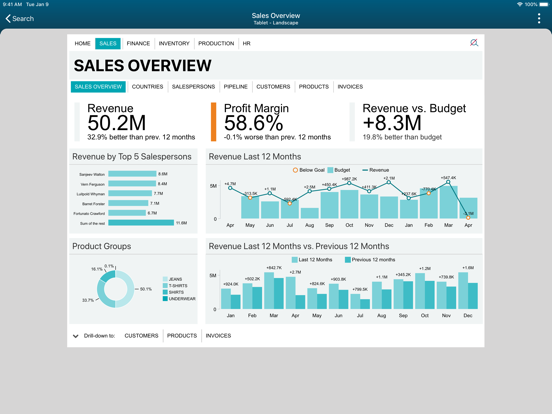Image resolution: width=552 pixels, height=414 pixels.
Task: Click the Revenue vs. Budget +8.3M value
Action: pyautogui.click(x=392, y=123)
